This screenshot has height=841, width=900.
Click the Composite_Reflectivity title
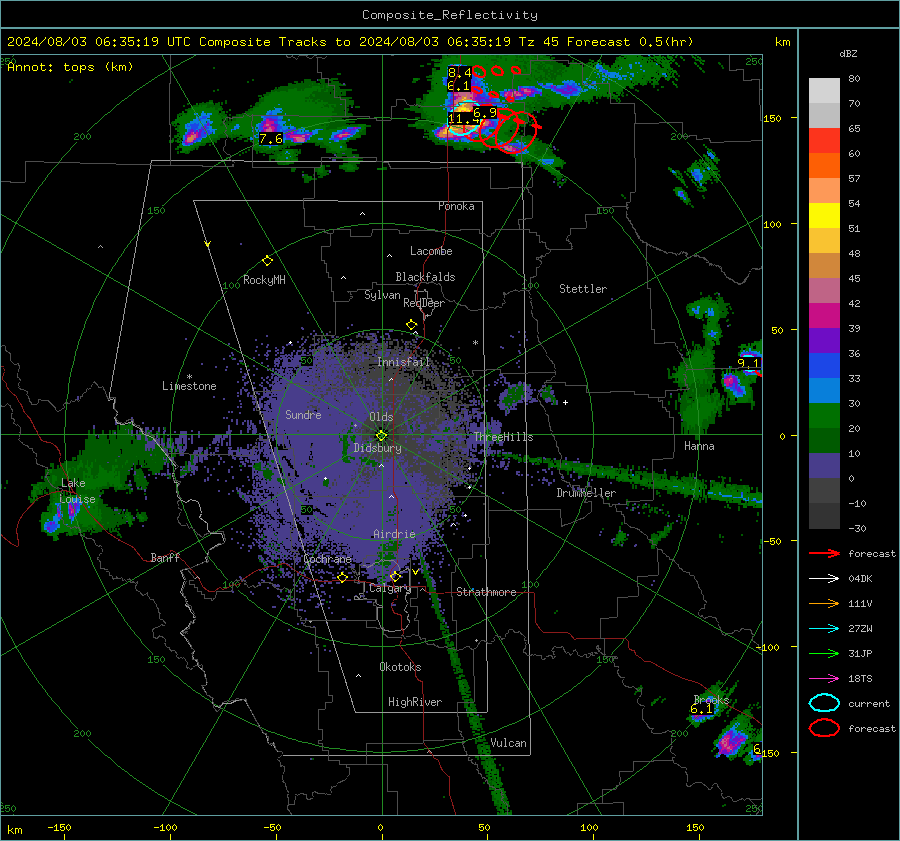click(x=450, y=15)
